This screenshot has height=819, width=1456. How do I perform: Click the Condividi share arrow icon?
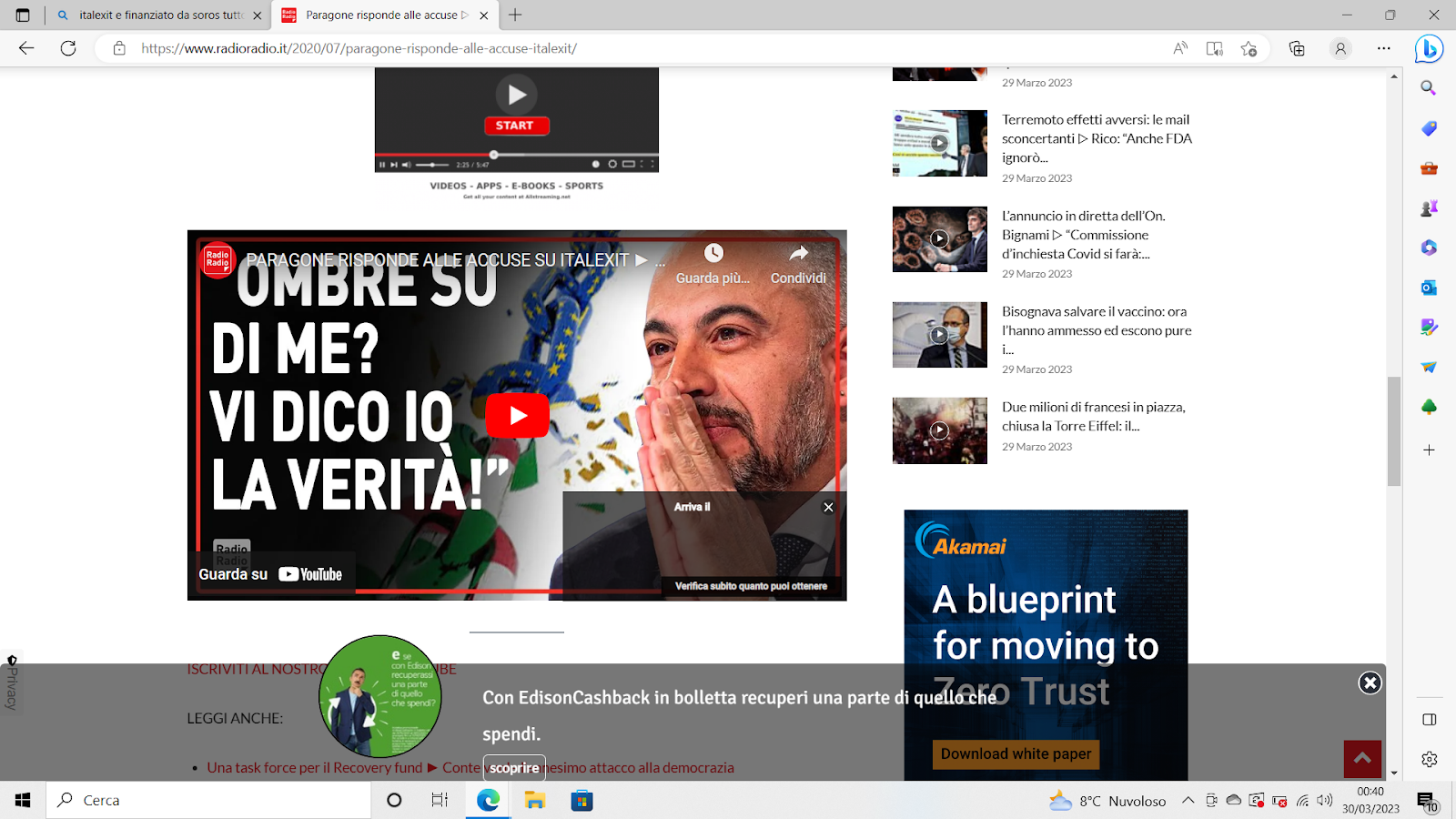click(x=798, y=253)
